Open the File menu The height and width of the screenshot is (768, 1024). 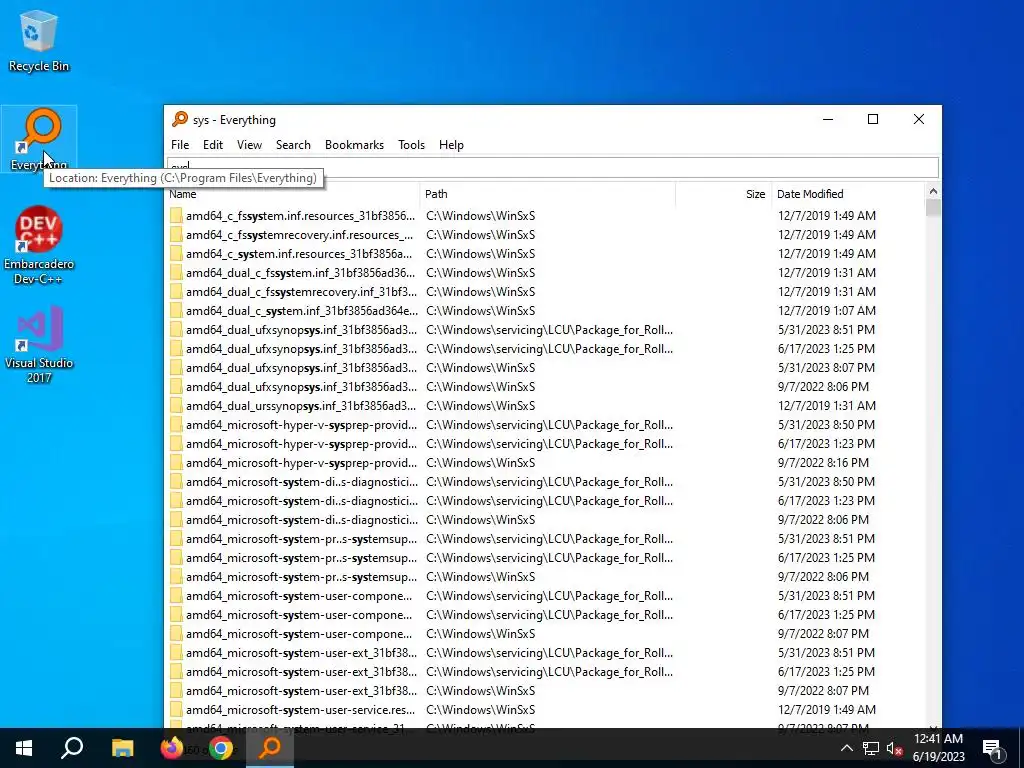[180, 145]
